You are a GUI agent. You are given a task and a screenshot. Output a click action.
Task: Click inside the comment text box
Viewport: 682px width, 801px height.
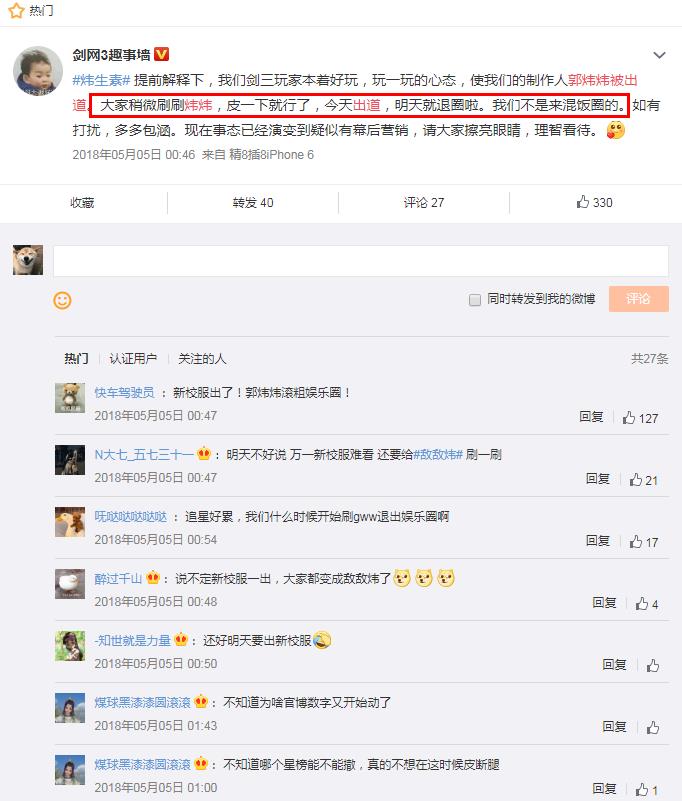361,261
